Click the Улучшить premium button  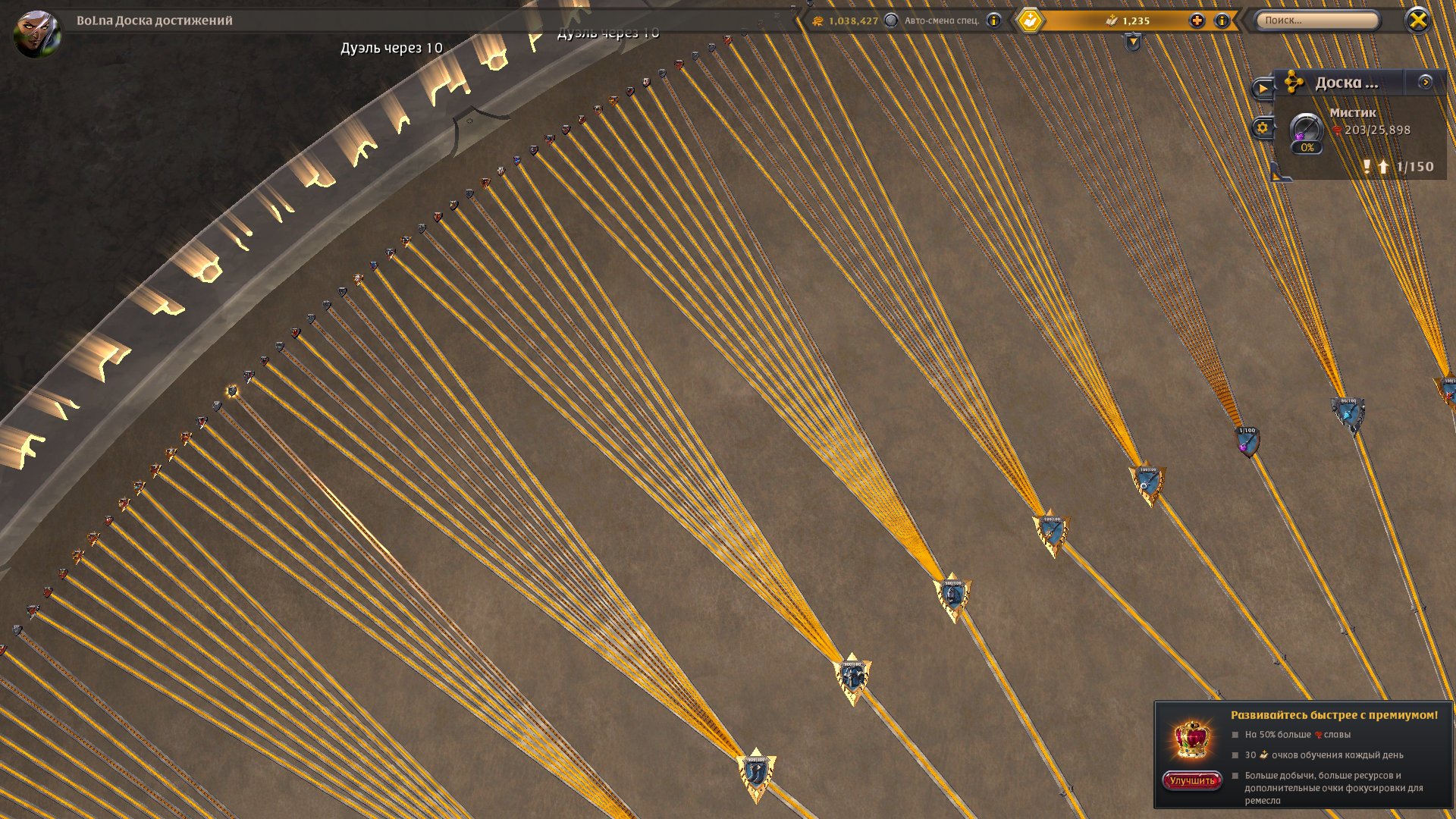[x=1192, y=780]
